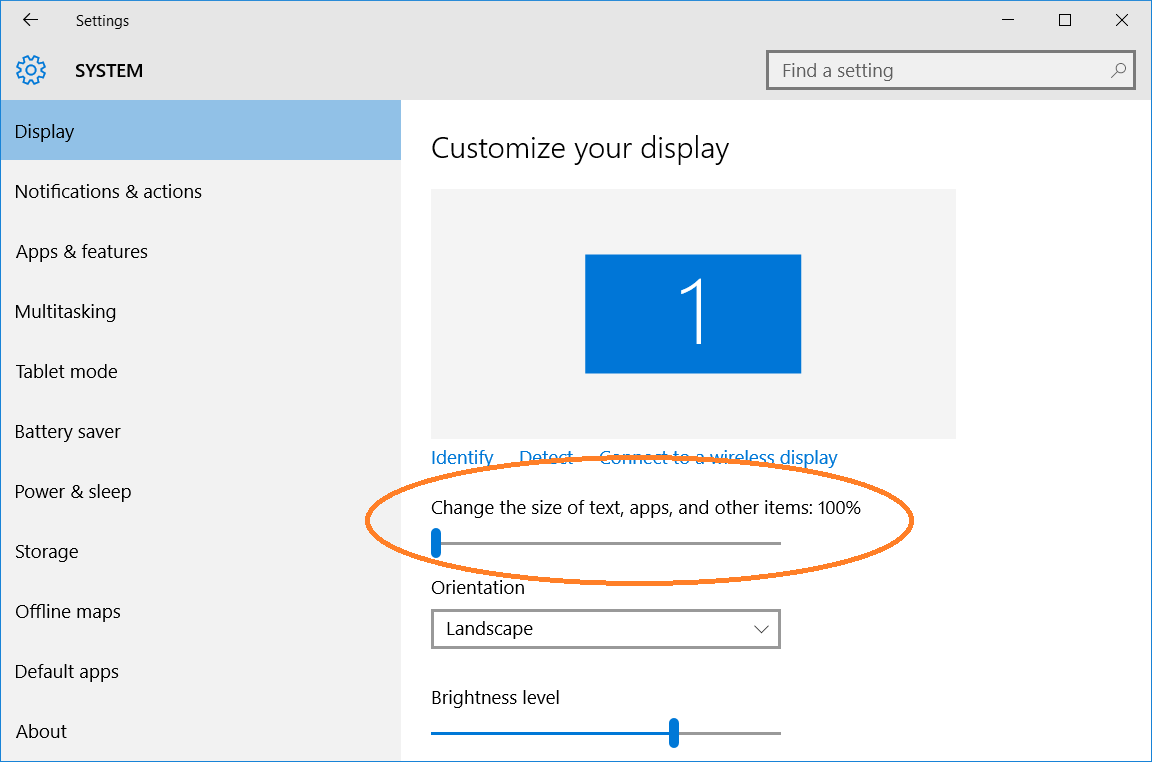Go to Apps & features
The height and width of the screenshot is (762, 1152).
[81, 251]
